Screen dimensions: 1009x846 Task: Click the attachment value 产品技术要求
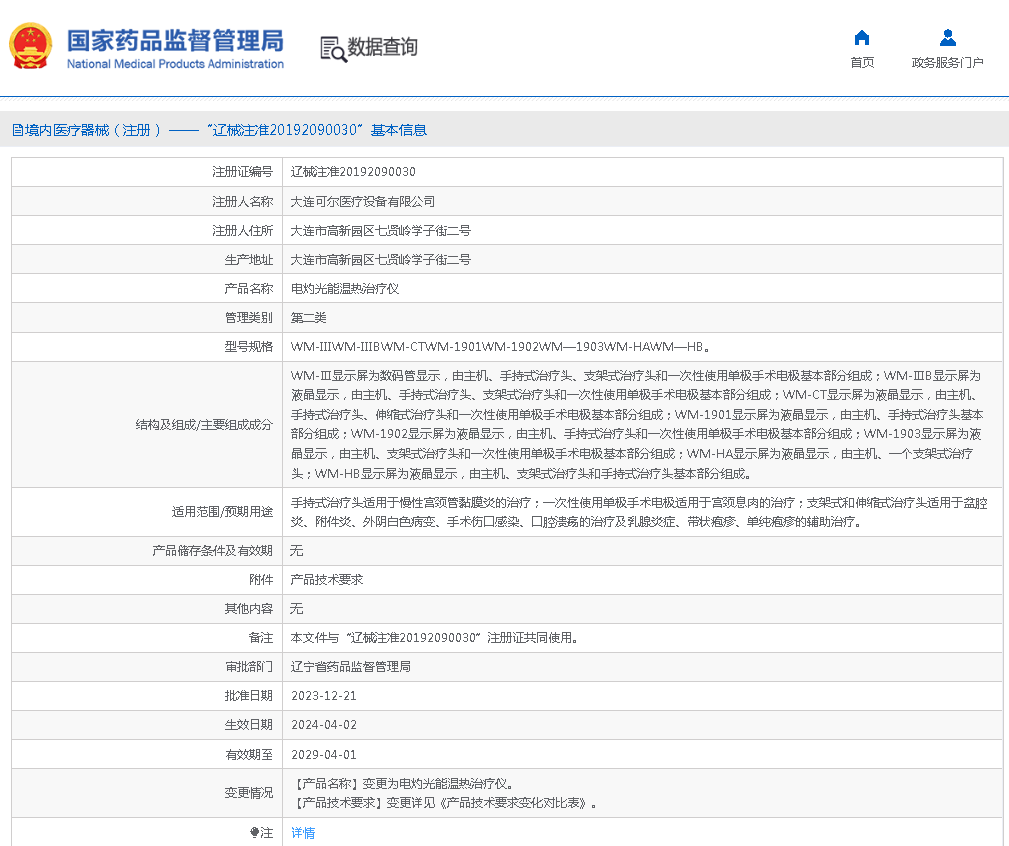point(326,580)
